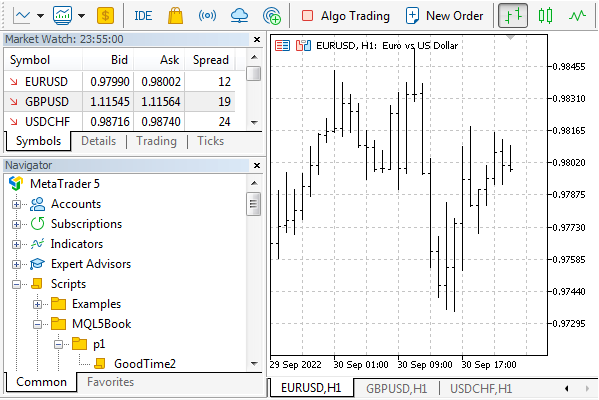Click the indicators chart monitor icon
The width and height of the screenshot is (599, 400).
point(63,16)
